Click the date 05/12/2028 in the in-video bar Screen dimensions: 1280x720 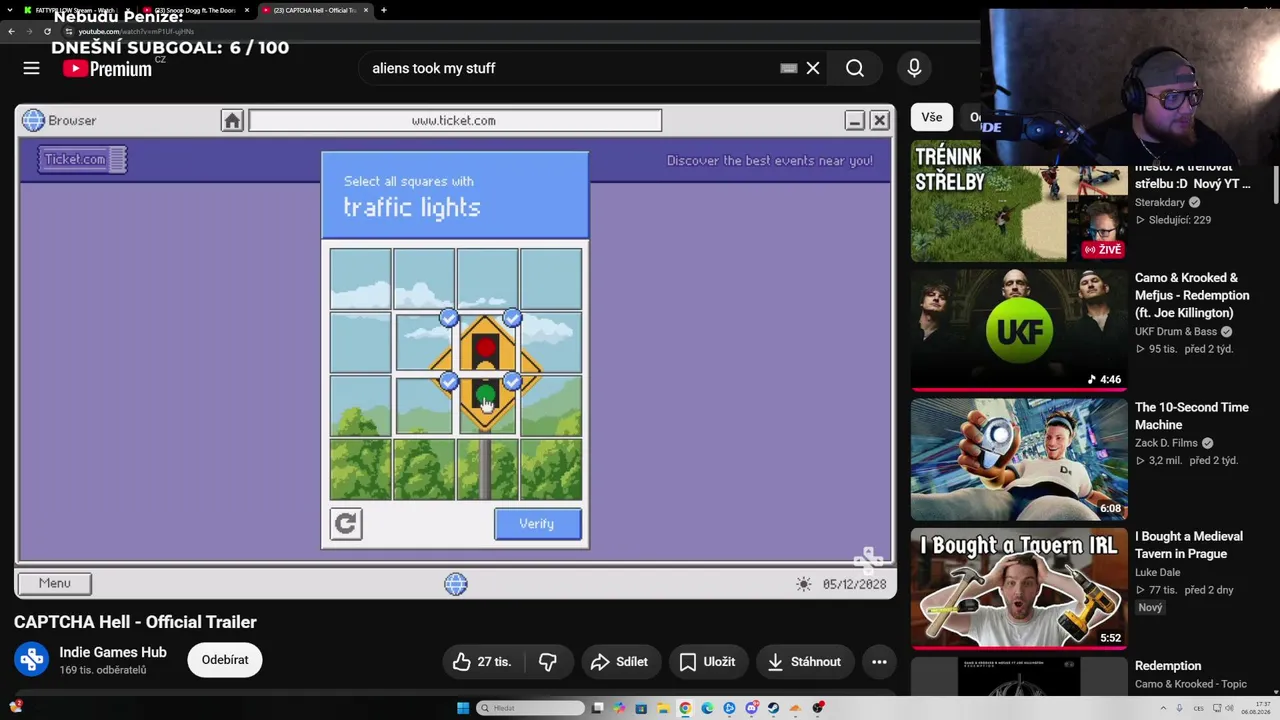(x=855, y=584)
